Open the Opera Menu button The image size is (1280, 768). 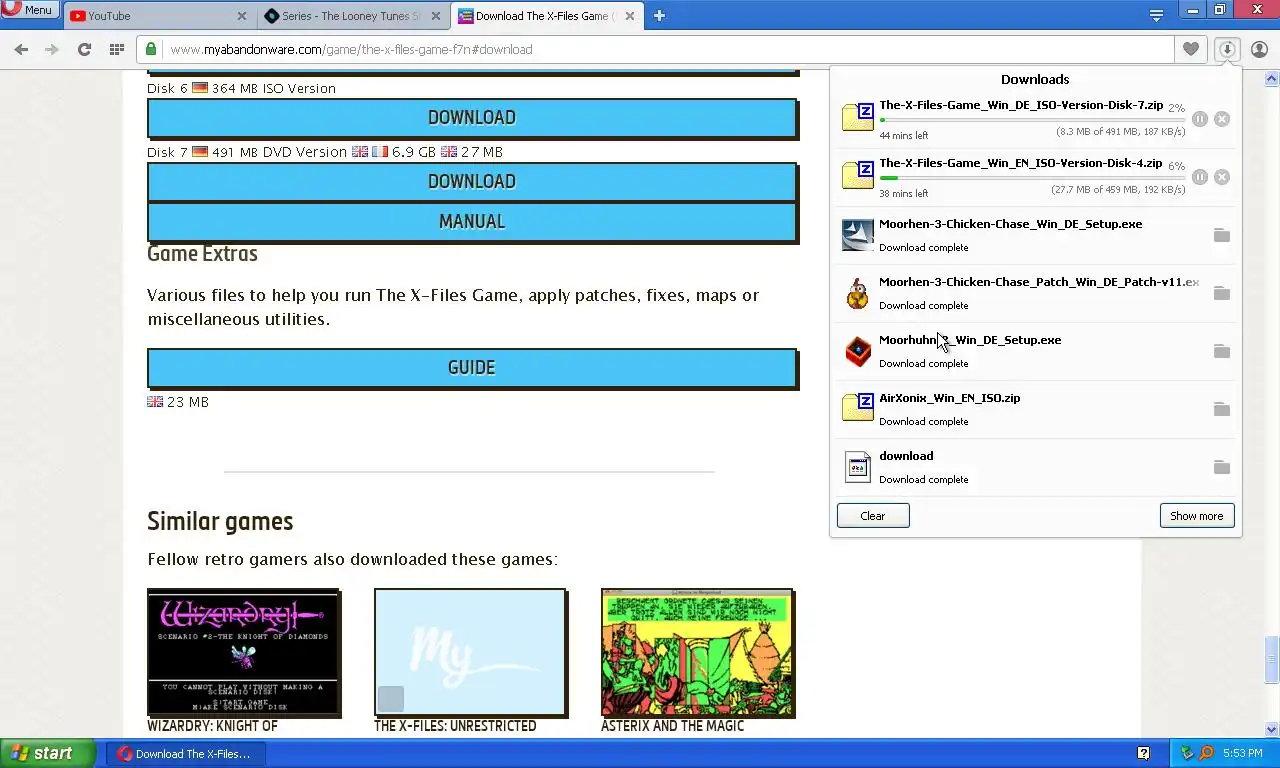[29, 10]
